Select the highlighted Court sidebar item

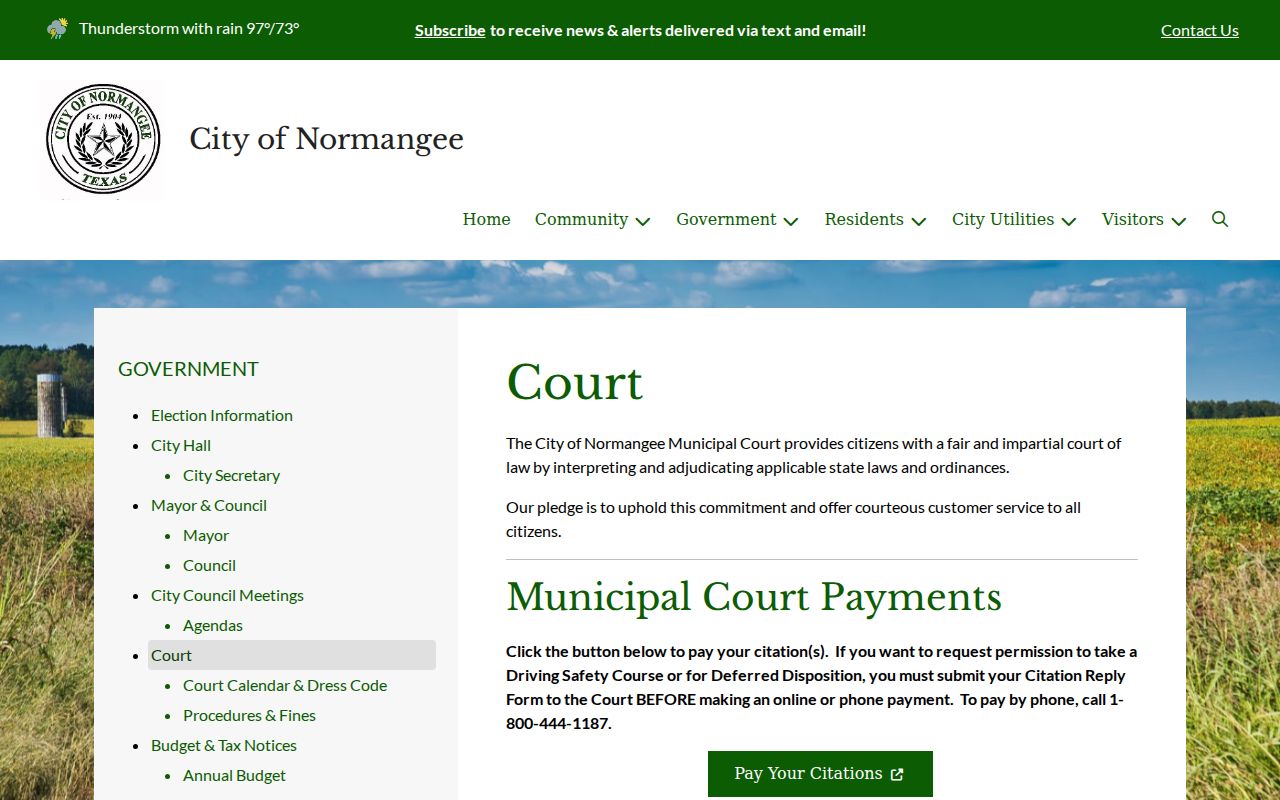point(292,655)
